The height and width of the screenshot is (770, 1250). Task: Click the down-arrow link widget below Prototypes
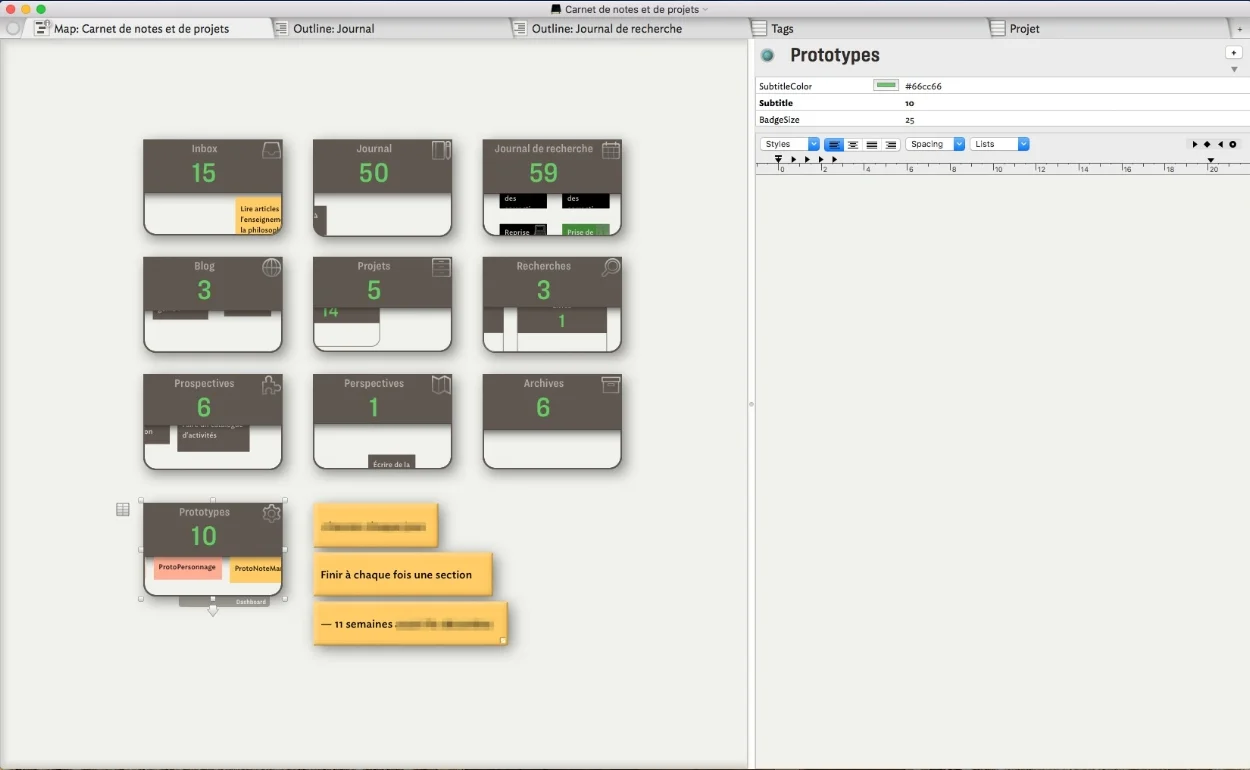(213, 609)
